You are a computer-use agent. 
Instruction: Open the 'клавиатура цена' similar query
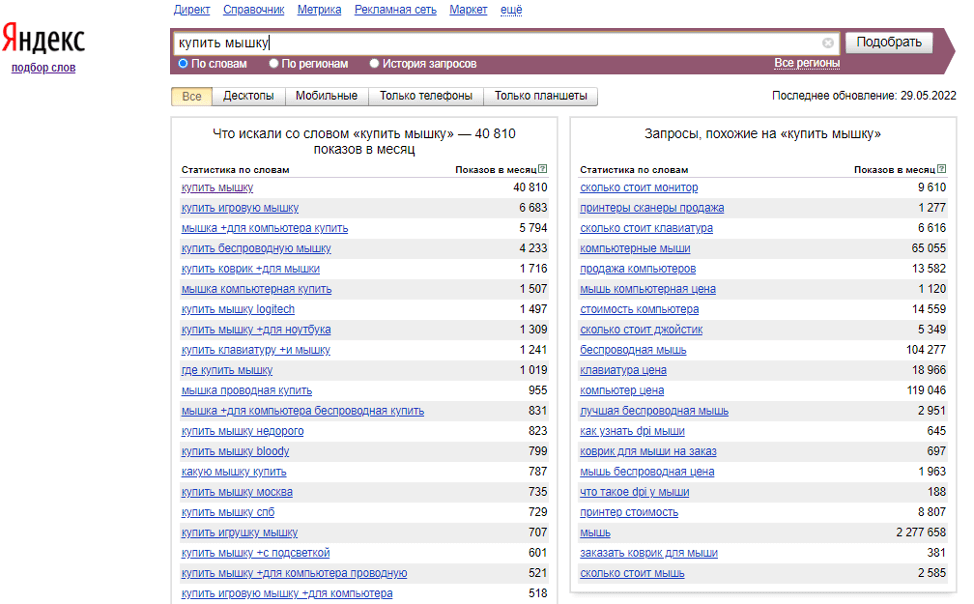point(623,370)
